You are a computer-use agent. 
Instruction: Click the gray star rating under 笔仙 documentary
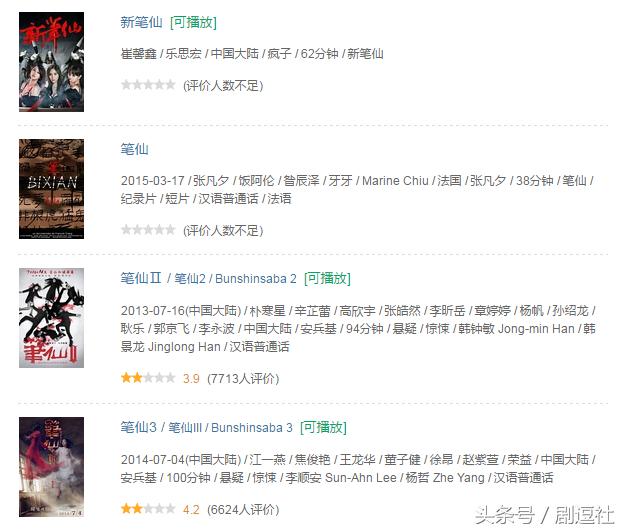pyautogui.click(x=148, y=230)
